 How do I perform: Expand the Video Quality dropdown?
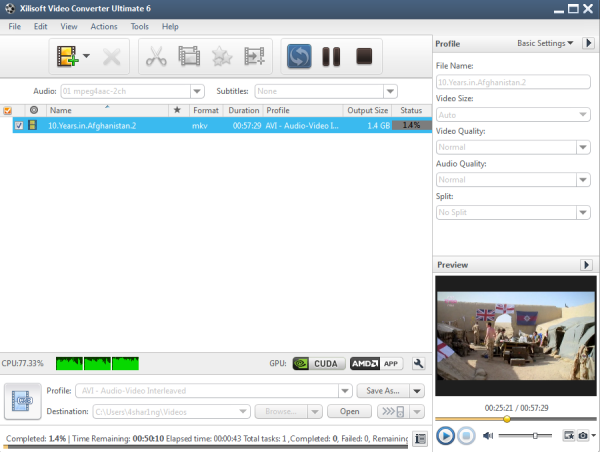(x=583, y=147)
